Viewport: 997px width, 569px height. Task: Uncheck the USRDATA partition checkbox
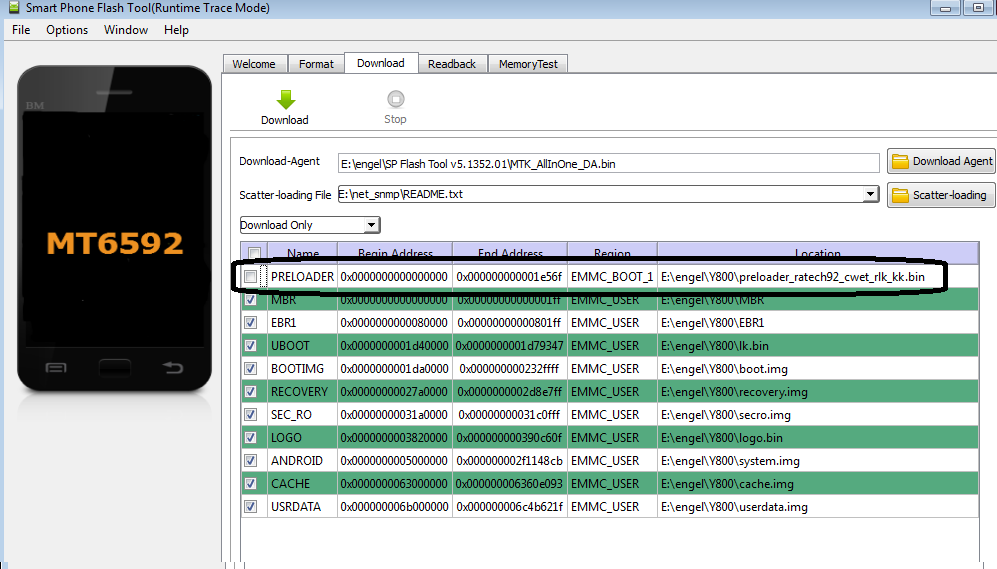tap(250, 507)
